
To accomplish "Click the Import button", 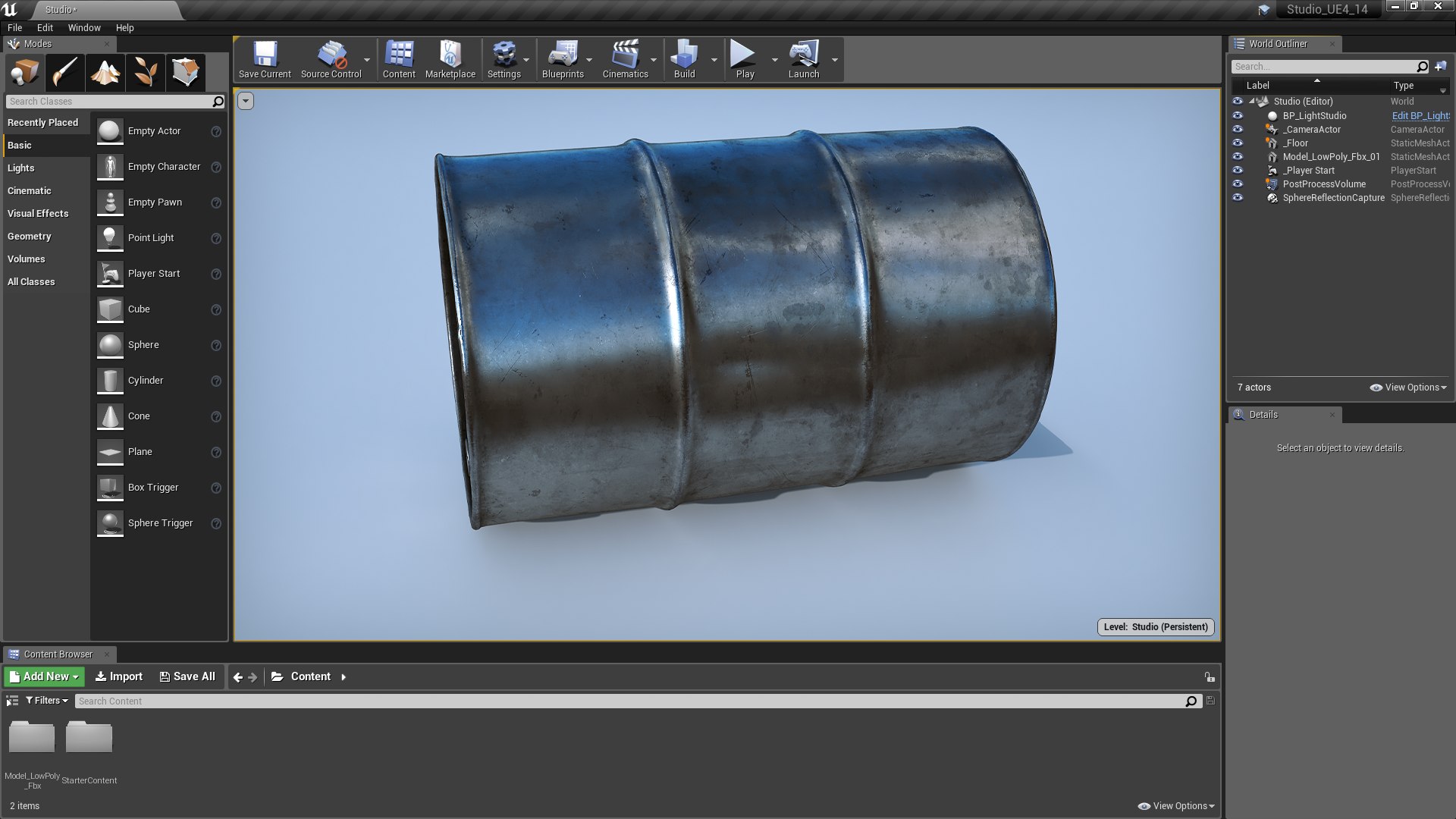I will (x=119, y=676).
